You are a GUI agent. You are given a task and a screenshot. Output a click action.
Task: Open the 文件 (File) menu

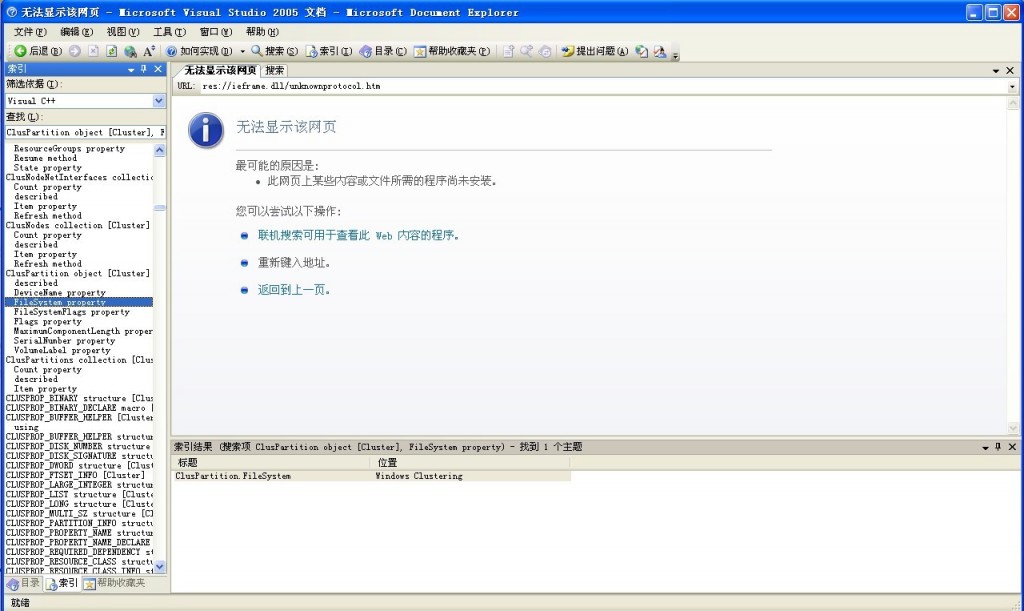click(30, 31)
